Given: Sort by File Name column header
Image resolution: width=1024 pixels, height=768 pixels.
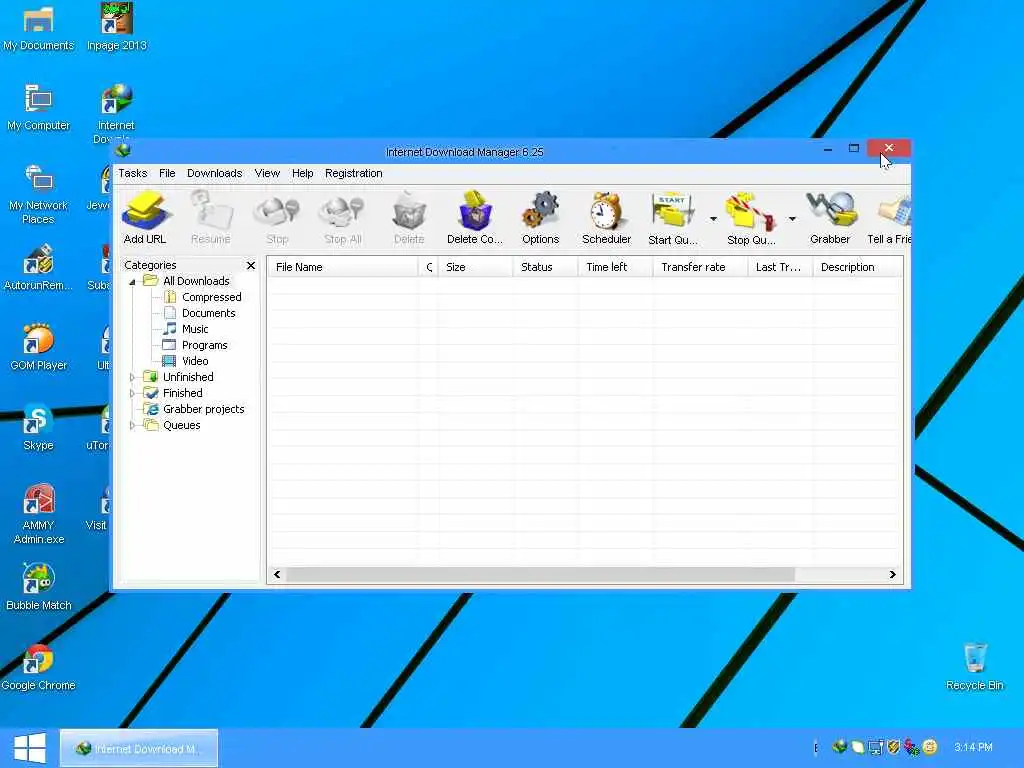Looking at the screenshot, I should tap(344, 267).
